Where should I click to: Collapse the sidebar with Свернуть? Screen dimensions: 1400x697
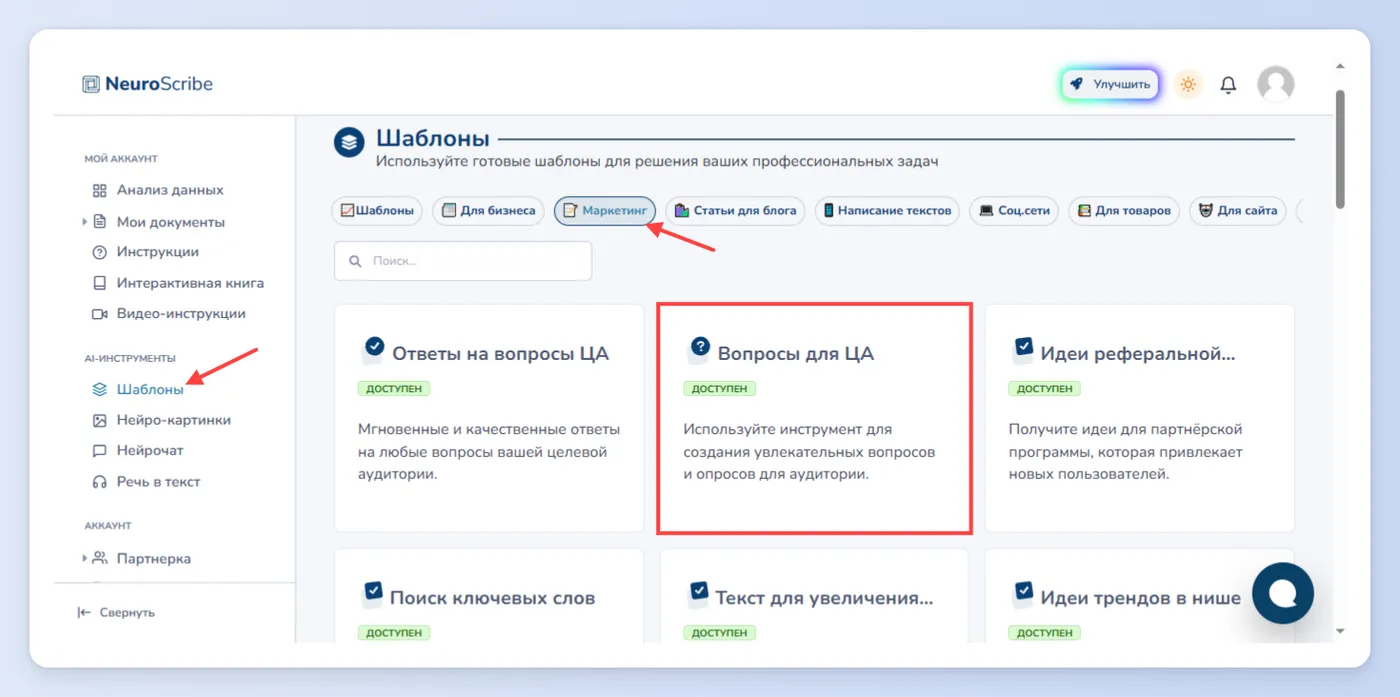[x=116, y=612]
